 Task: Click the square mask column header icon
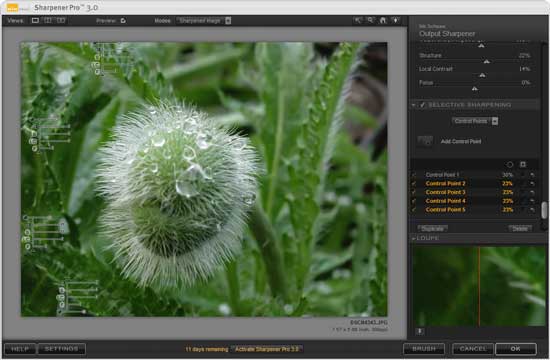pos(523,165)
